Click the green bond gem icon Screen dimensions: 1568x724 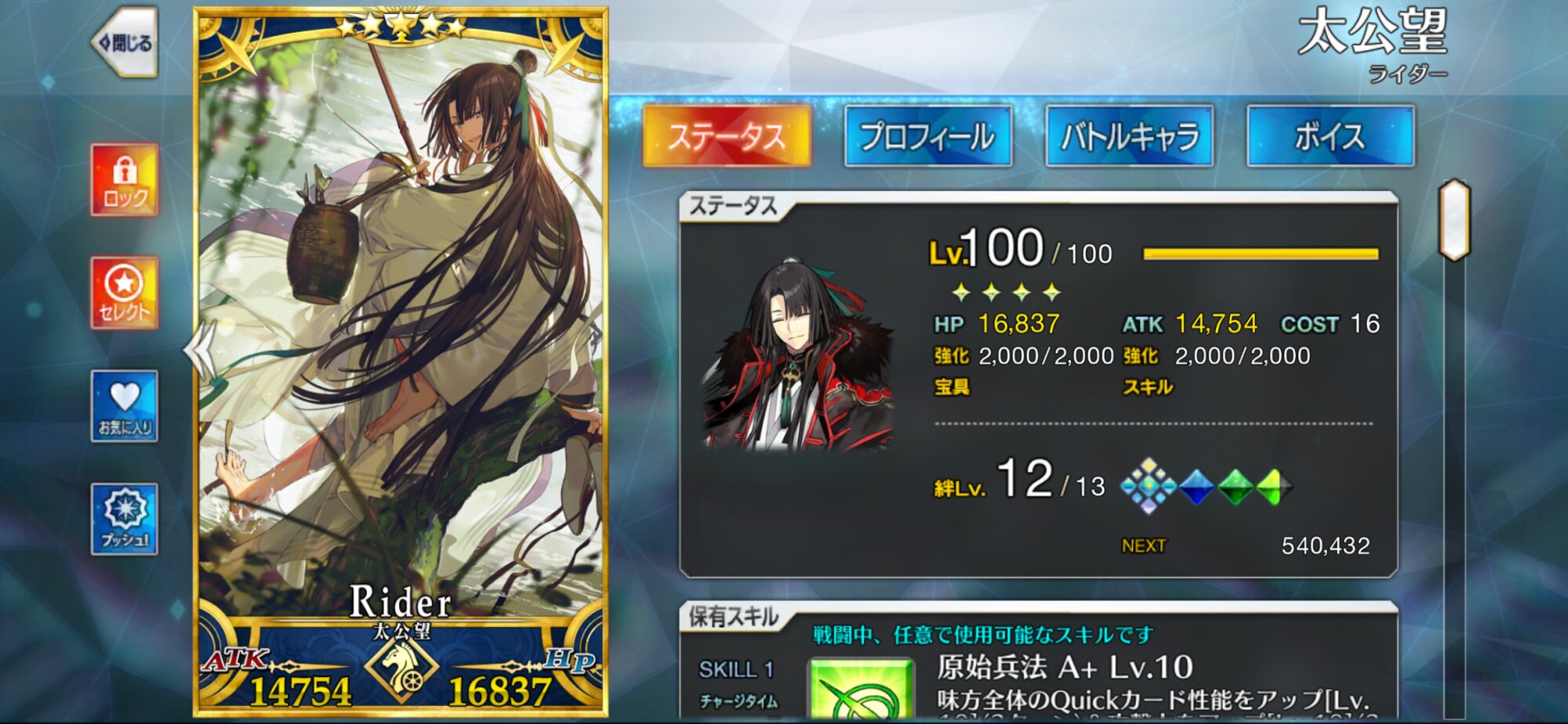tap(1236, 487)
